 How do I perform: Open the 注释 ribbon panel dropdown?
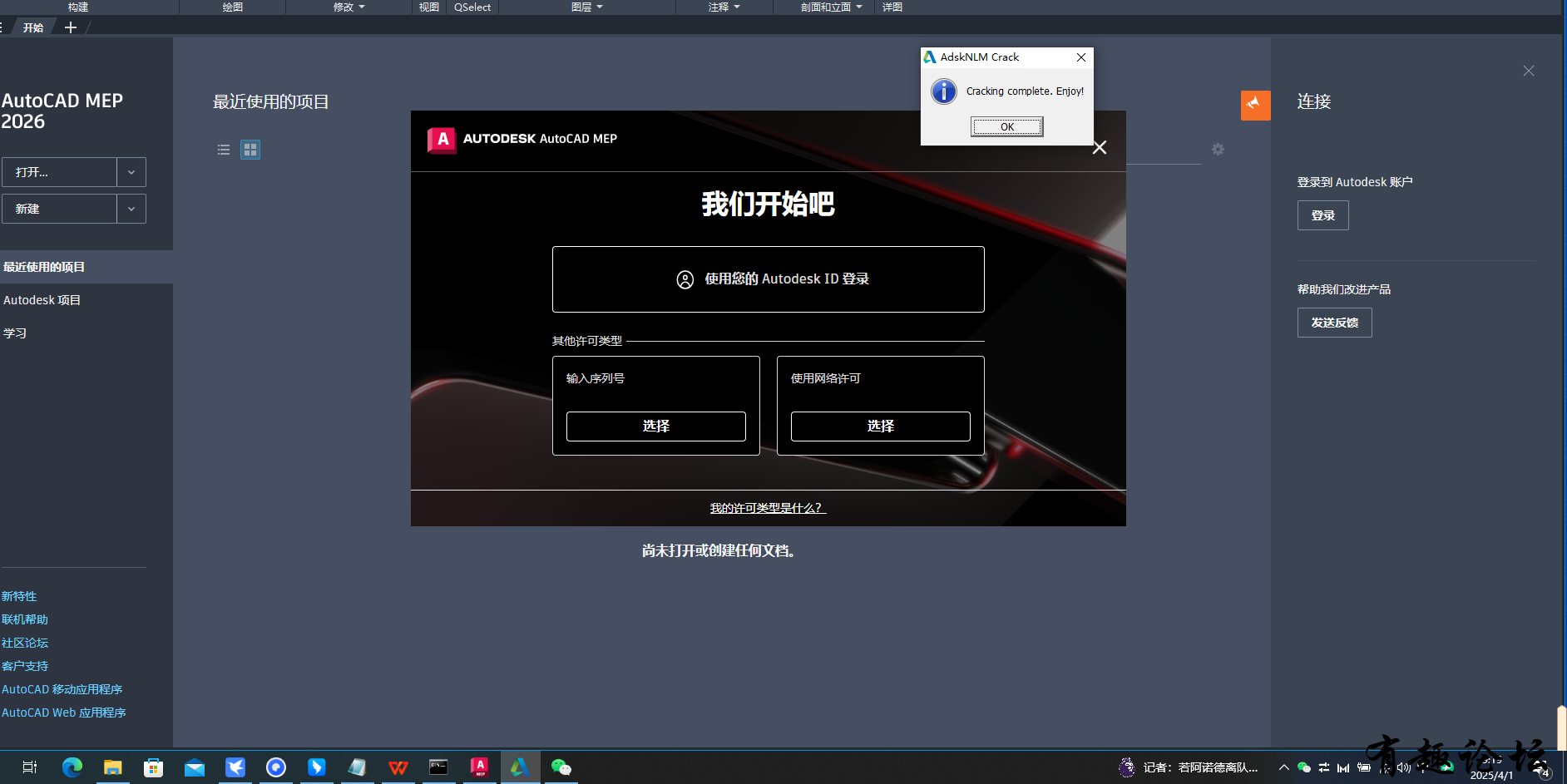(724, 7)
